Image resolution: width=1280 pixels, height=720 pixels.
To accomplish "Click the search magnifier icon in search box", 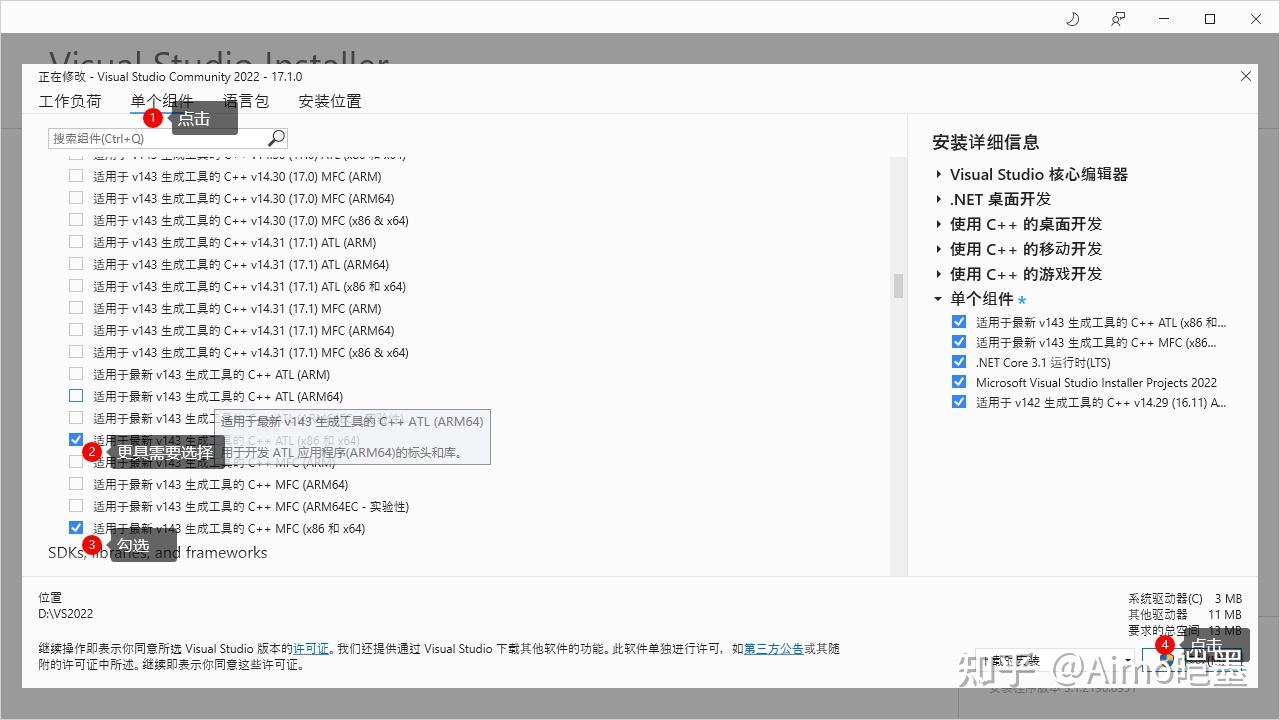I will point(275,137).
